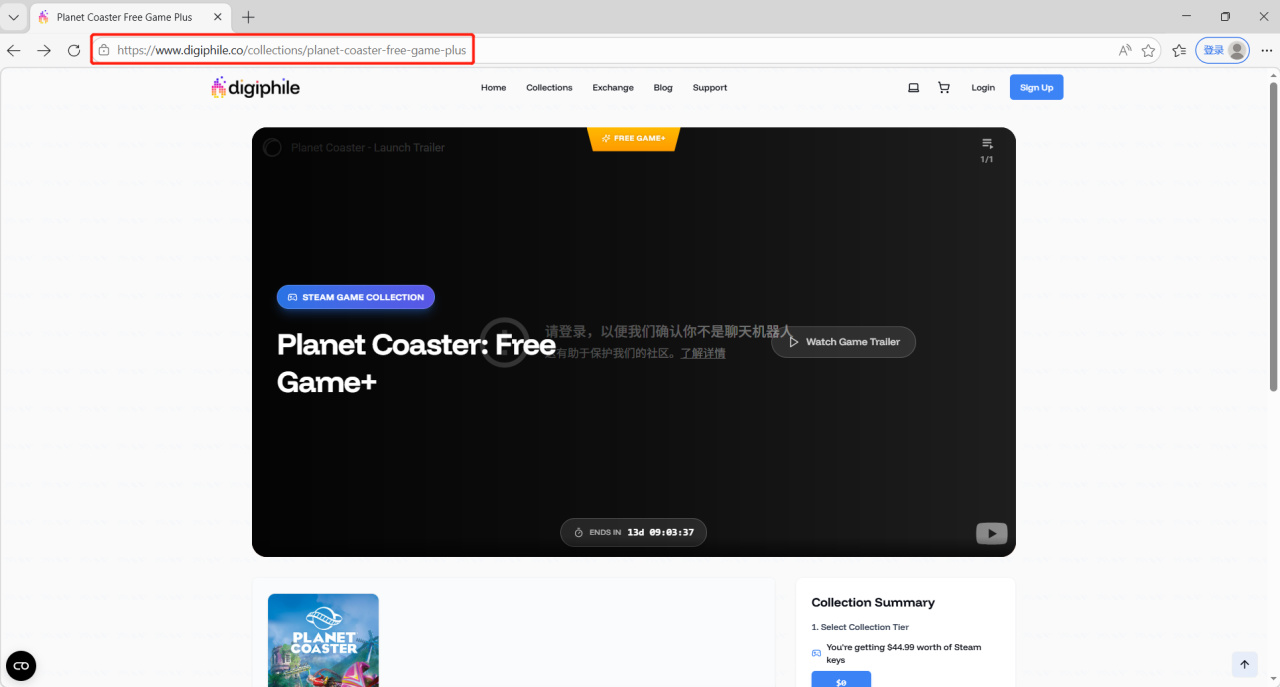Click the '$44.99 worth of Steam keys' text
The image size is (1280, 687).
[x=904, y=653]
